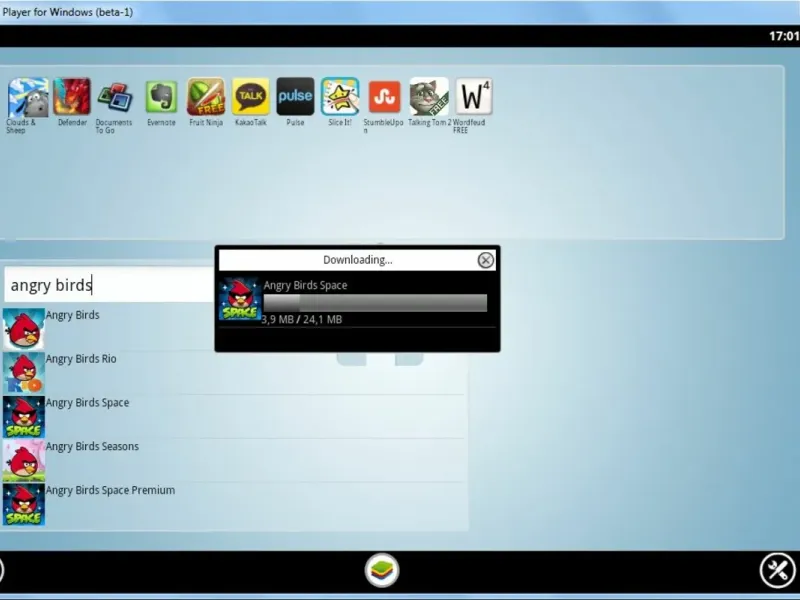
Task: Click the 'Angry Birds Rio' result label
Action: point(81,359)
